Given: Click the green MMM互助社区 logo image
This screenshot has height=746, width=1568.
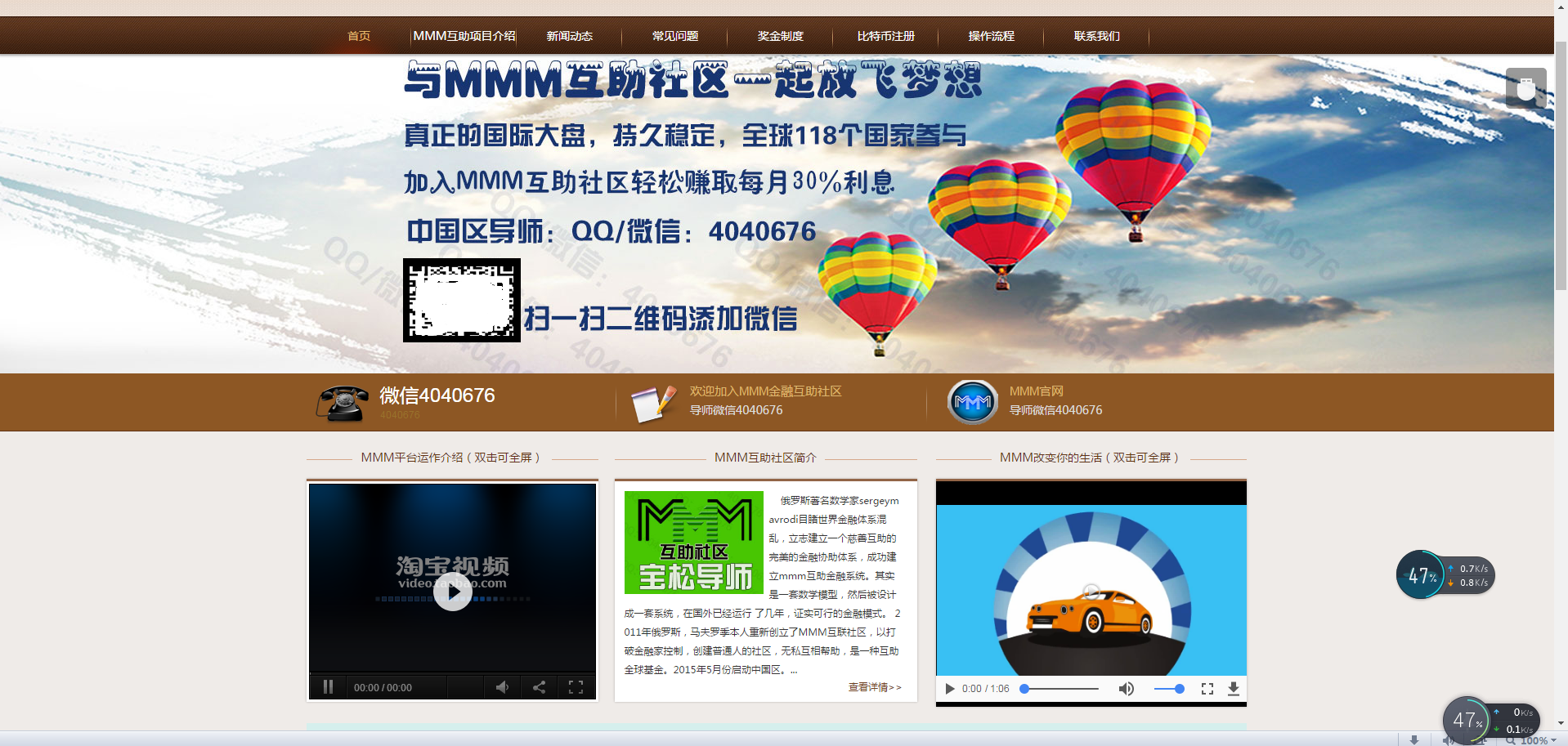Looking at the screenshot, I should (693, 543).
